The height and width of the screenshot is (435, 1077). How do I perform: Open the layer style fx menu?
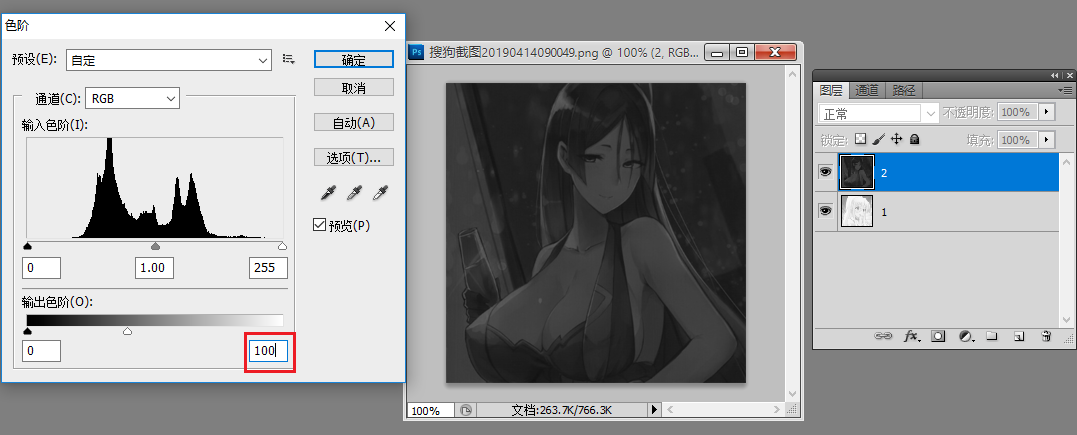(911, 336)
